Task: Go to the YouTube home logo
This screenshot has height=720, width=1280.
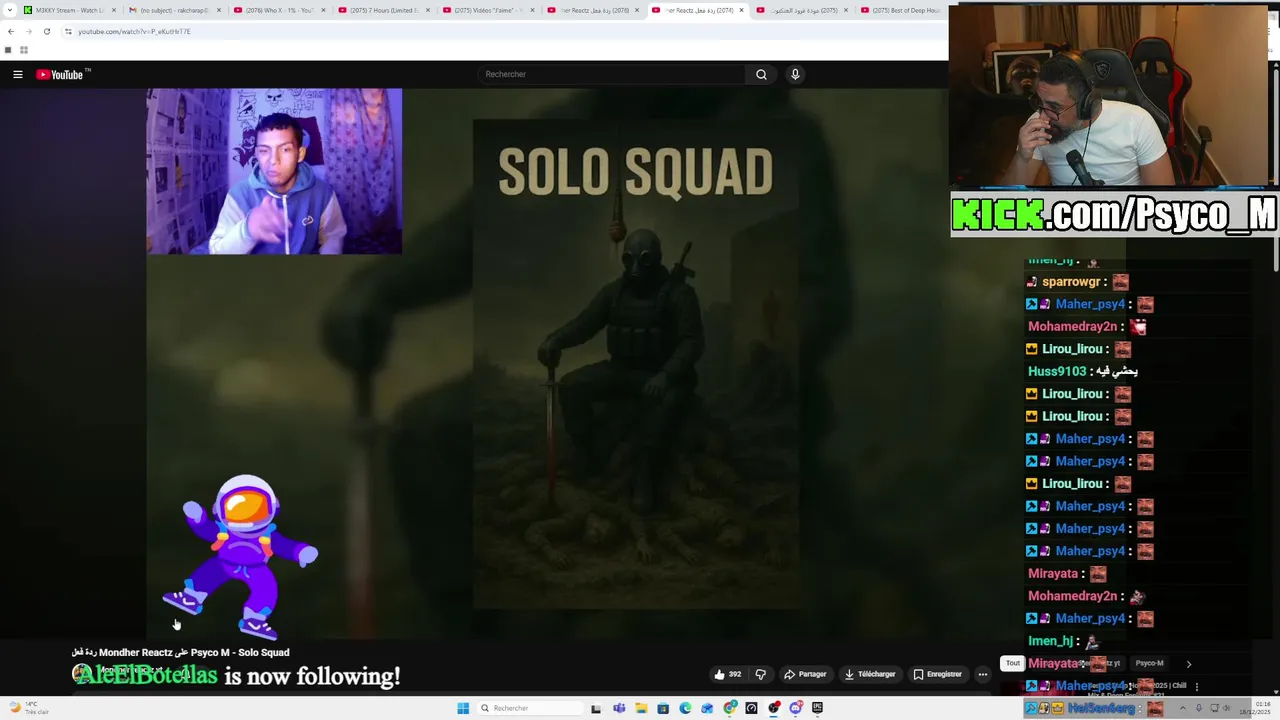Action: click(63, 74)
